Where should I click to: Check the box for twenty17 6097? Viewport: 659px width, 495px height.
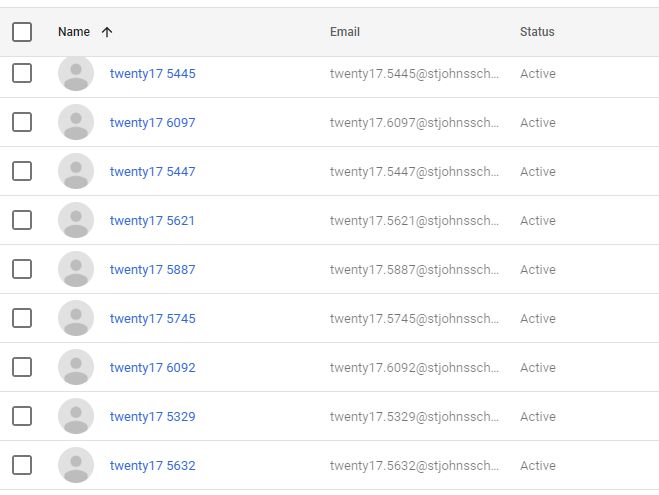[x=22, y=122]
